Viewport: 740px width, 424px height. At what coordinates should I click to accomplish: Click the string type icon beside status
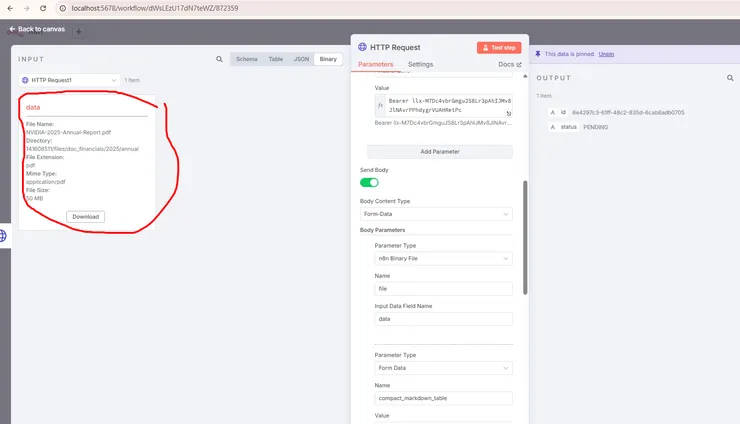click(553, 127)
